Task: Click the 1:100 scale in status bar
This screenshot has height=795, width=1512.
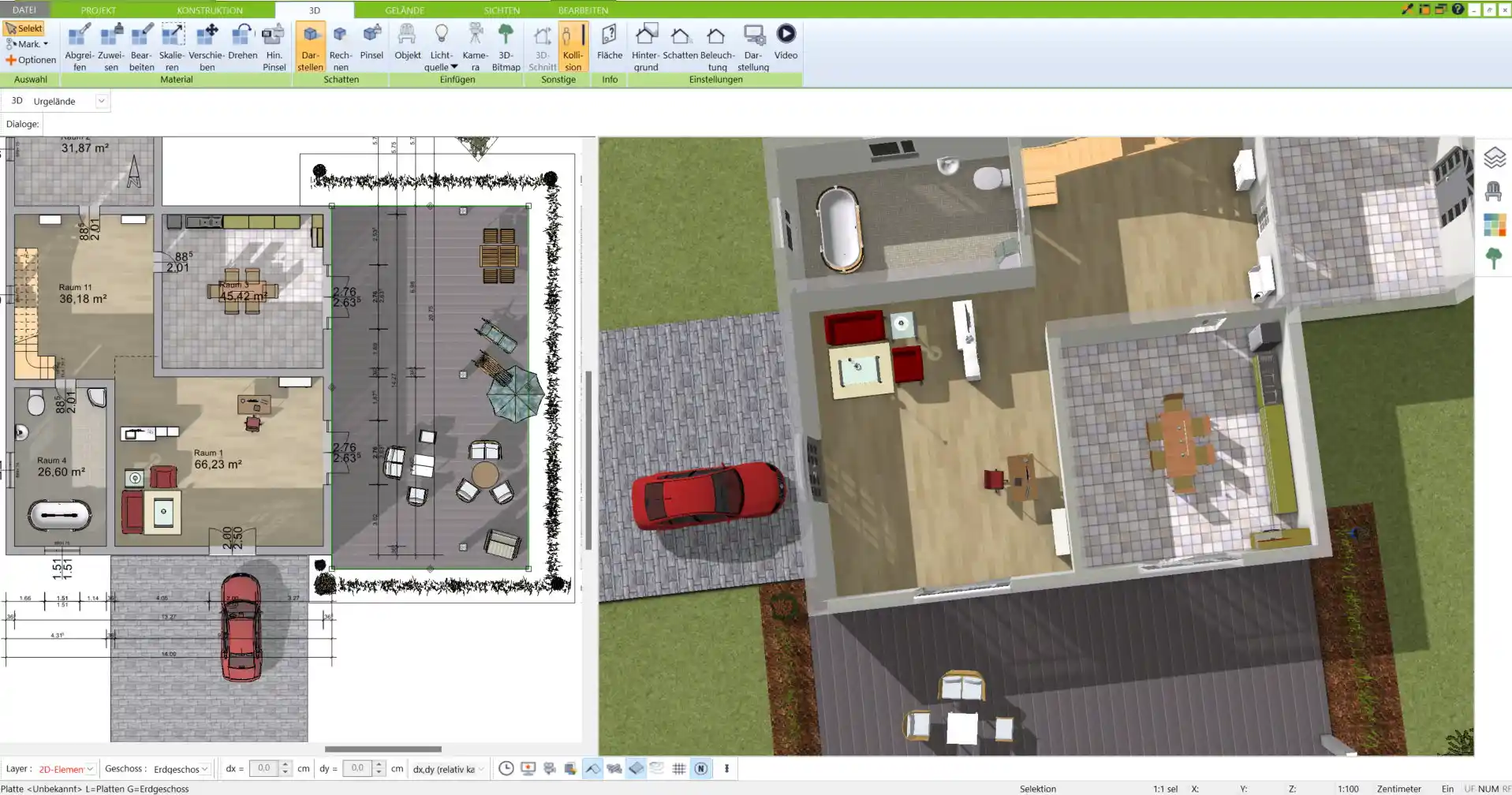Action: pos(1348,789)
